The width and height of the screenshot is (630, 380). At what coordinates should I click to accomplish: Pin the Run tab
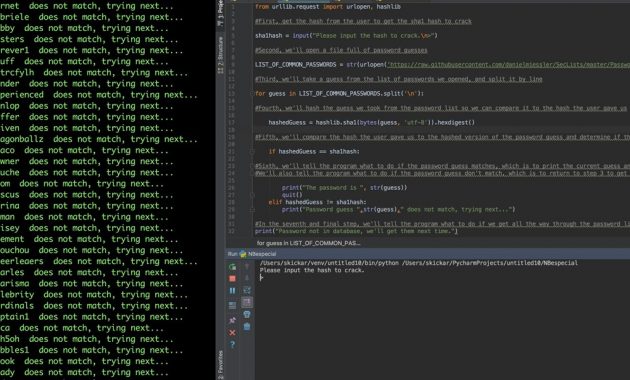pyautogui.click(x=232, y=321)
